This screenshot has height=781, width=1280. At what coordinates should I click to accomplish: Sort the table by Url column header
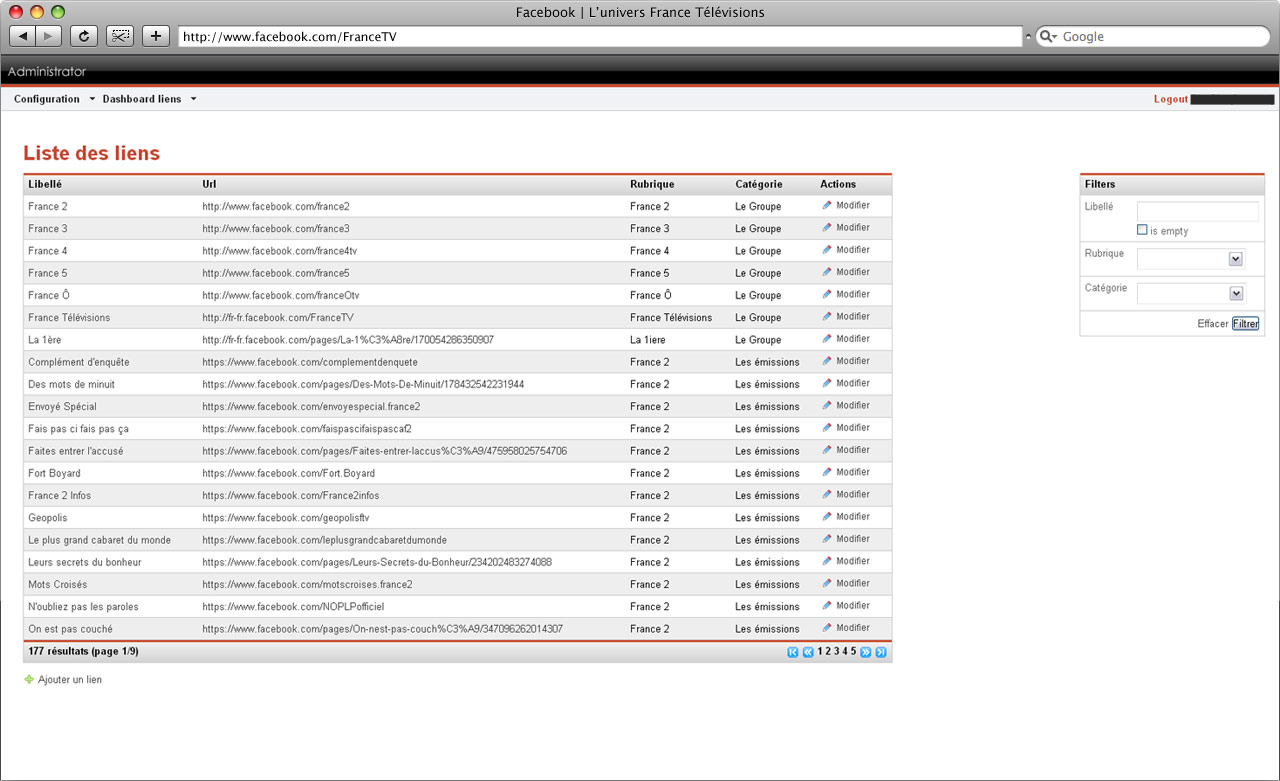coord(209,184)
